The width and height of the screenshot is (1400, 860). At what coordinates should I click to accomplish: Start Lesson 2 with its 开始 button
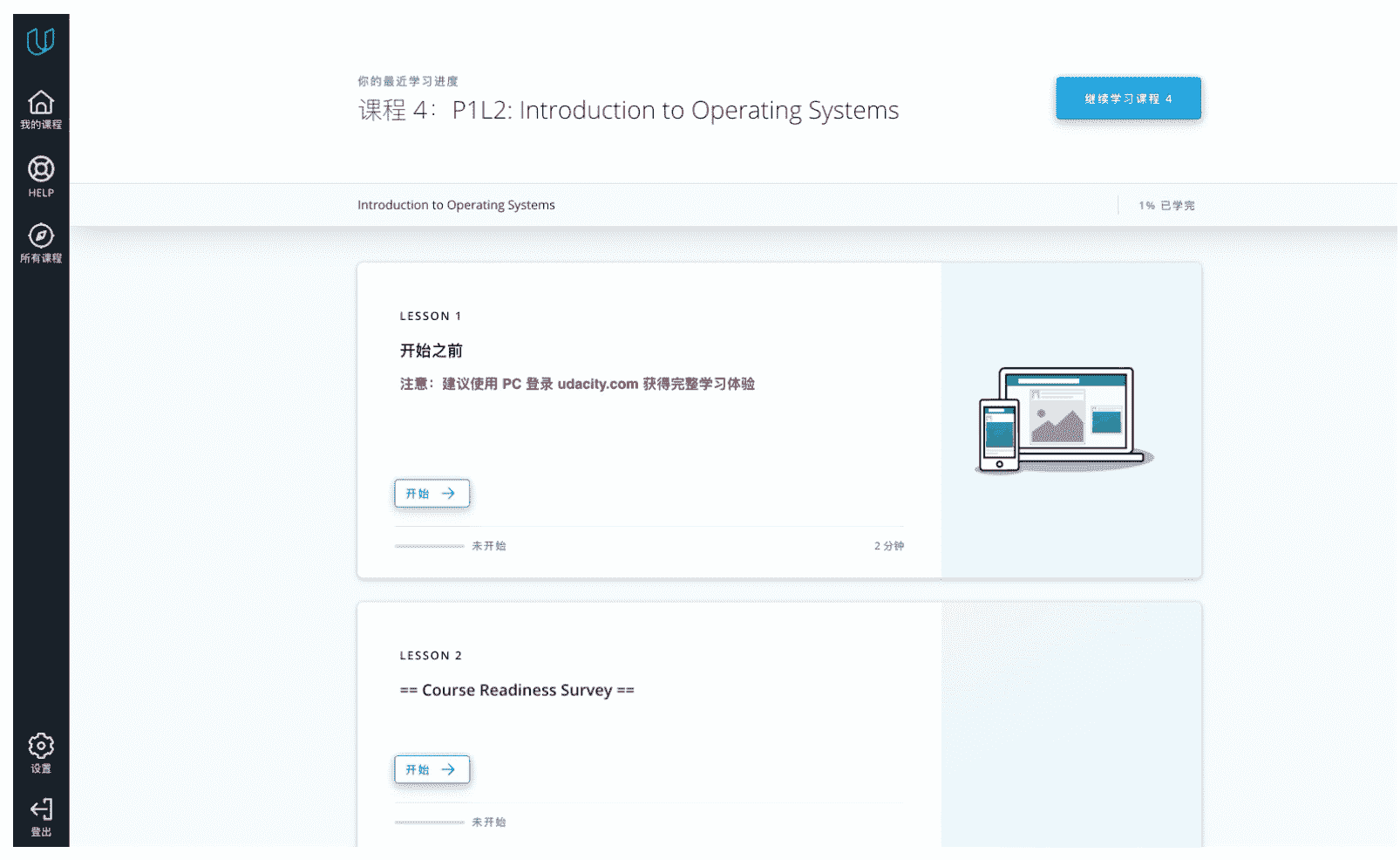pyautogui.click(x=432, y=770)
